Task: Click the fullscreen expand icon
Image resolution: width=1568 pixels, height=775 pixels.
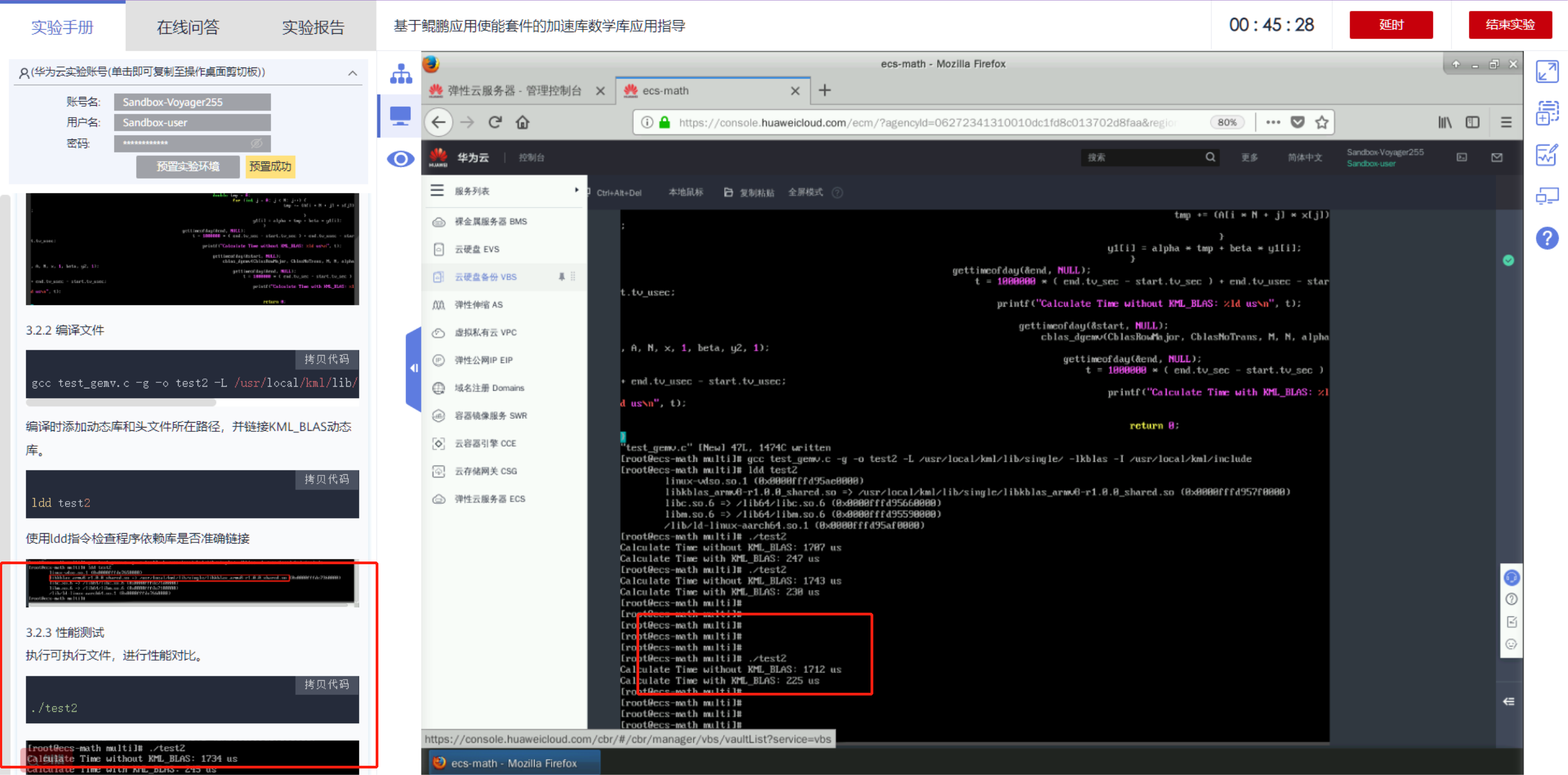Action: tap(1547, 72)
